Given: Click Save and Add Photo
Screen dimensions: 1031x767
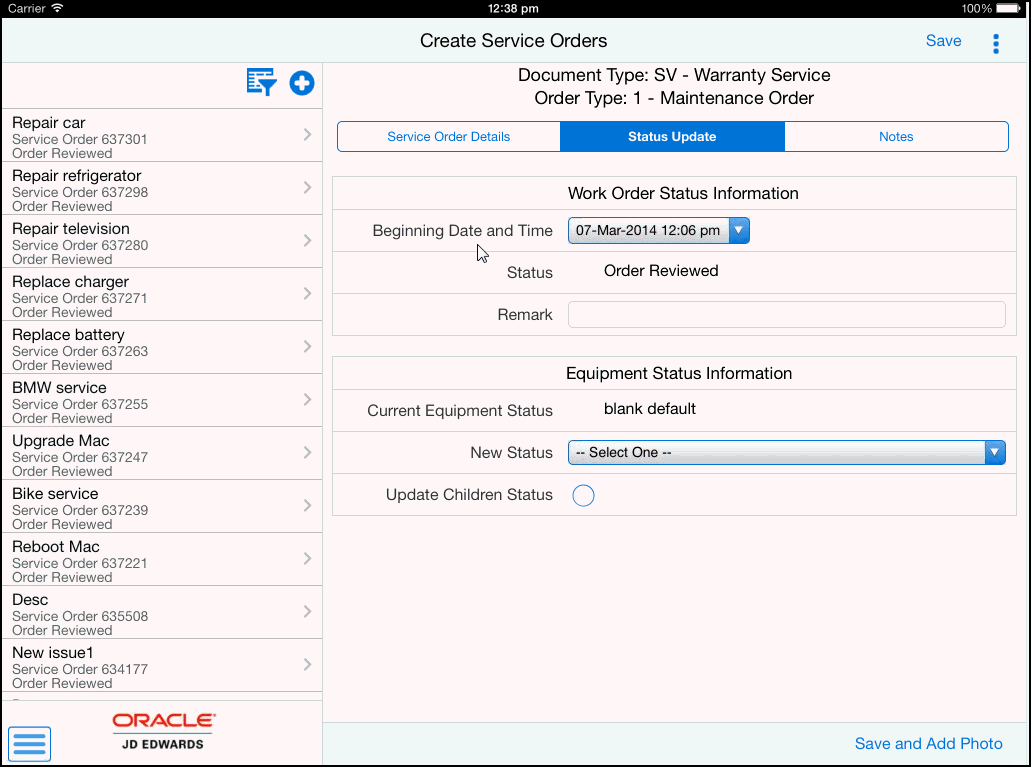Looking at the screenshot, I should 928,743.
